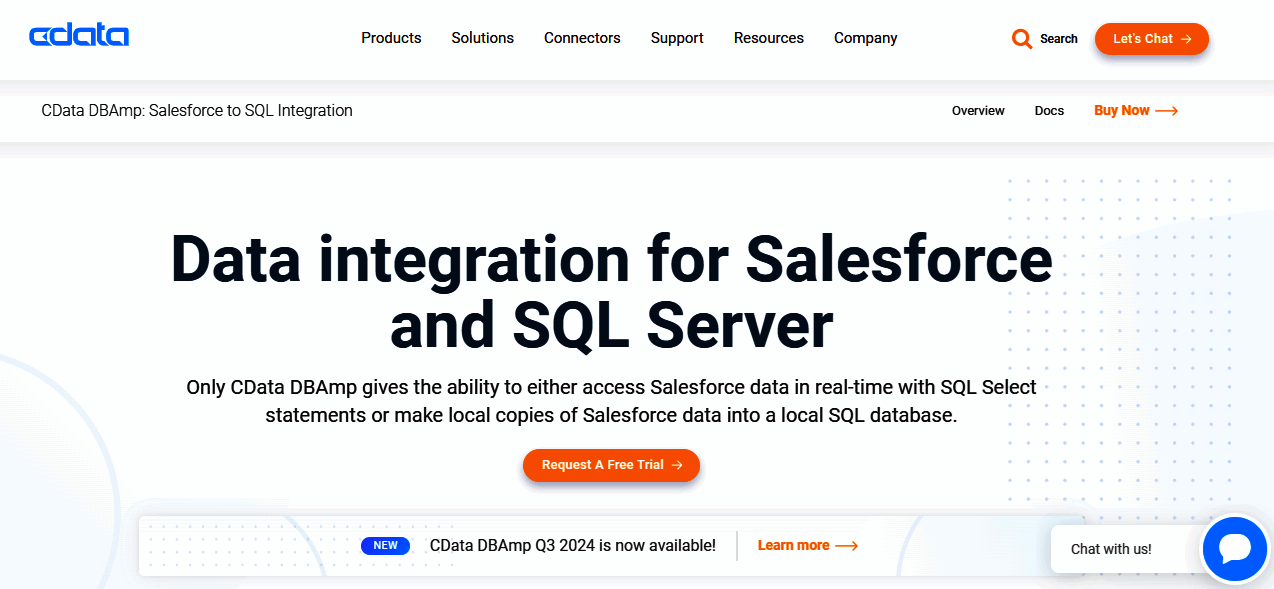Image resolution: width=1274 pixels, height=589 pixels.
Task: Open the Docs tab
Action: (x=1049, y=111)
